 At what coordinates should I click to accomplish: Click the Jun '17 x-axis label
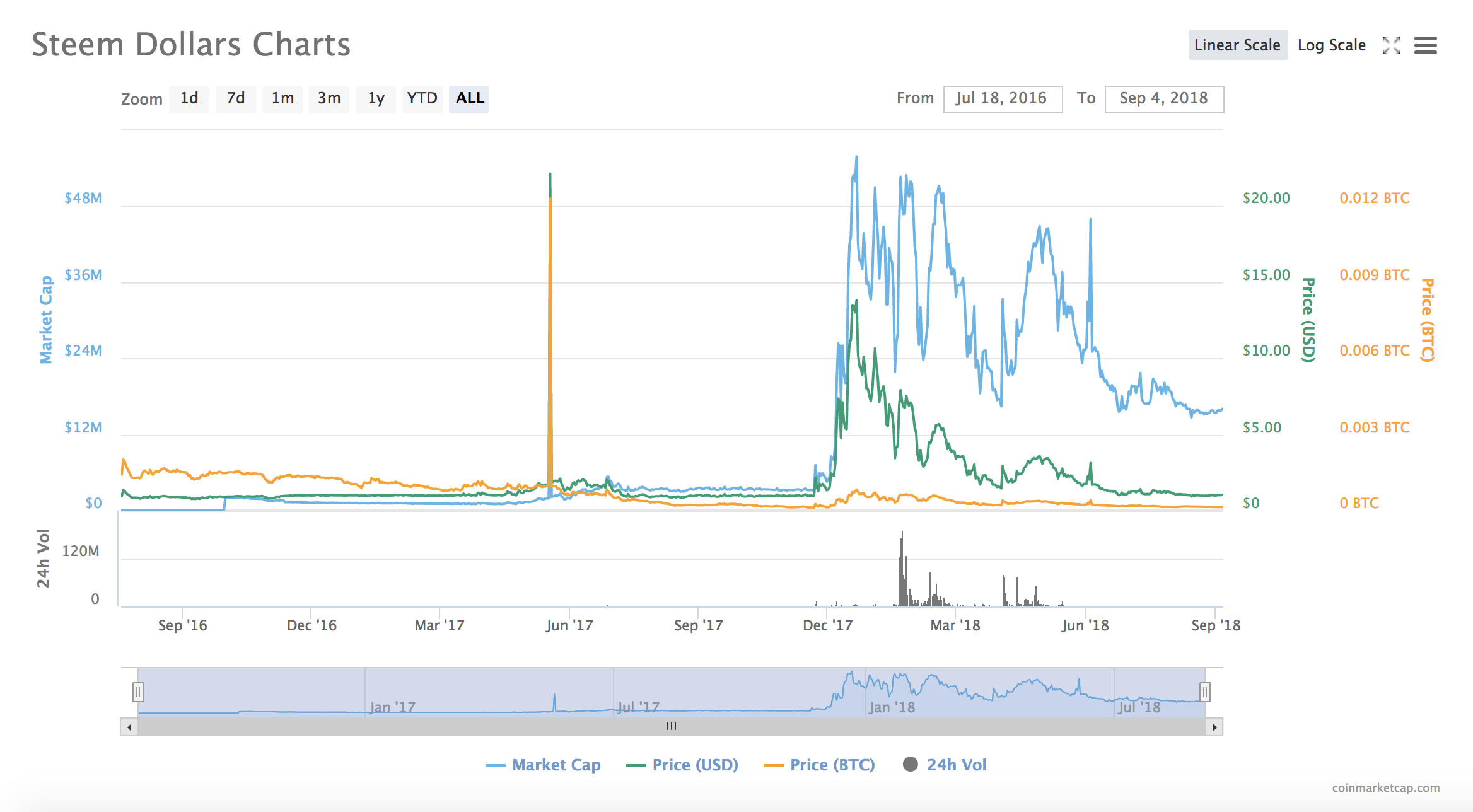pos(569,625)
